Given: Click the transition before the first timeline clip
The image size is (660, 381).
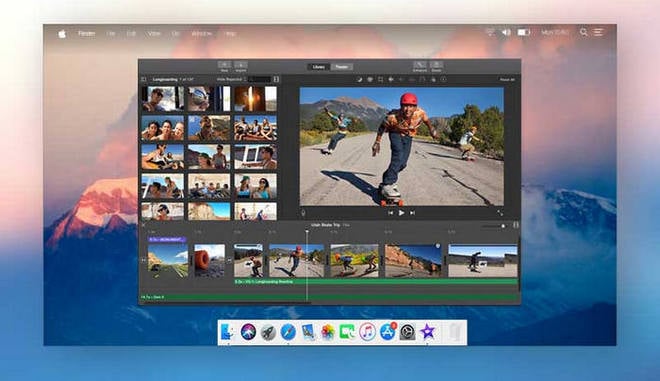Looking at the screenshot, I should [144, 260].
